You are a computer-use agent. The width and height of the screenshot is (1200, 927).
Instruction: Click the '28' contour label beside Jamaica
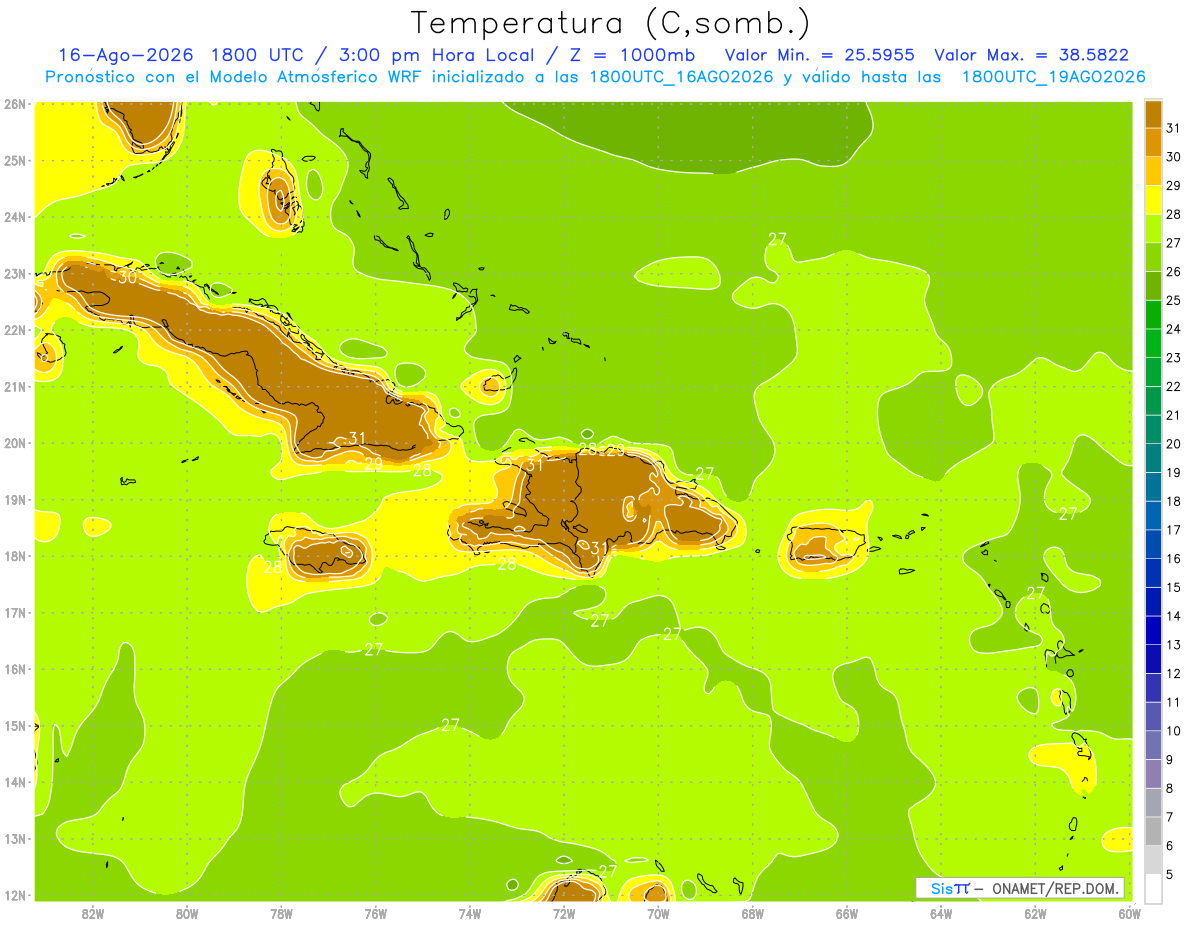273,568
